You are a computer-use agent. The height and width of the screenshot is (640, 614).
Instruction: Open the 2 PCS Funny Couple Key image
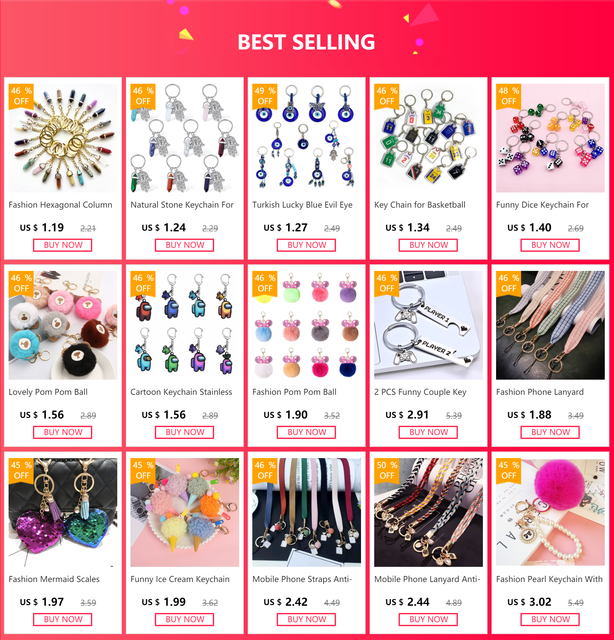tap(428, 325)
